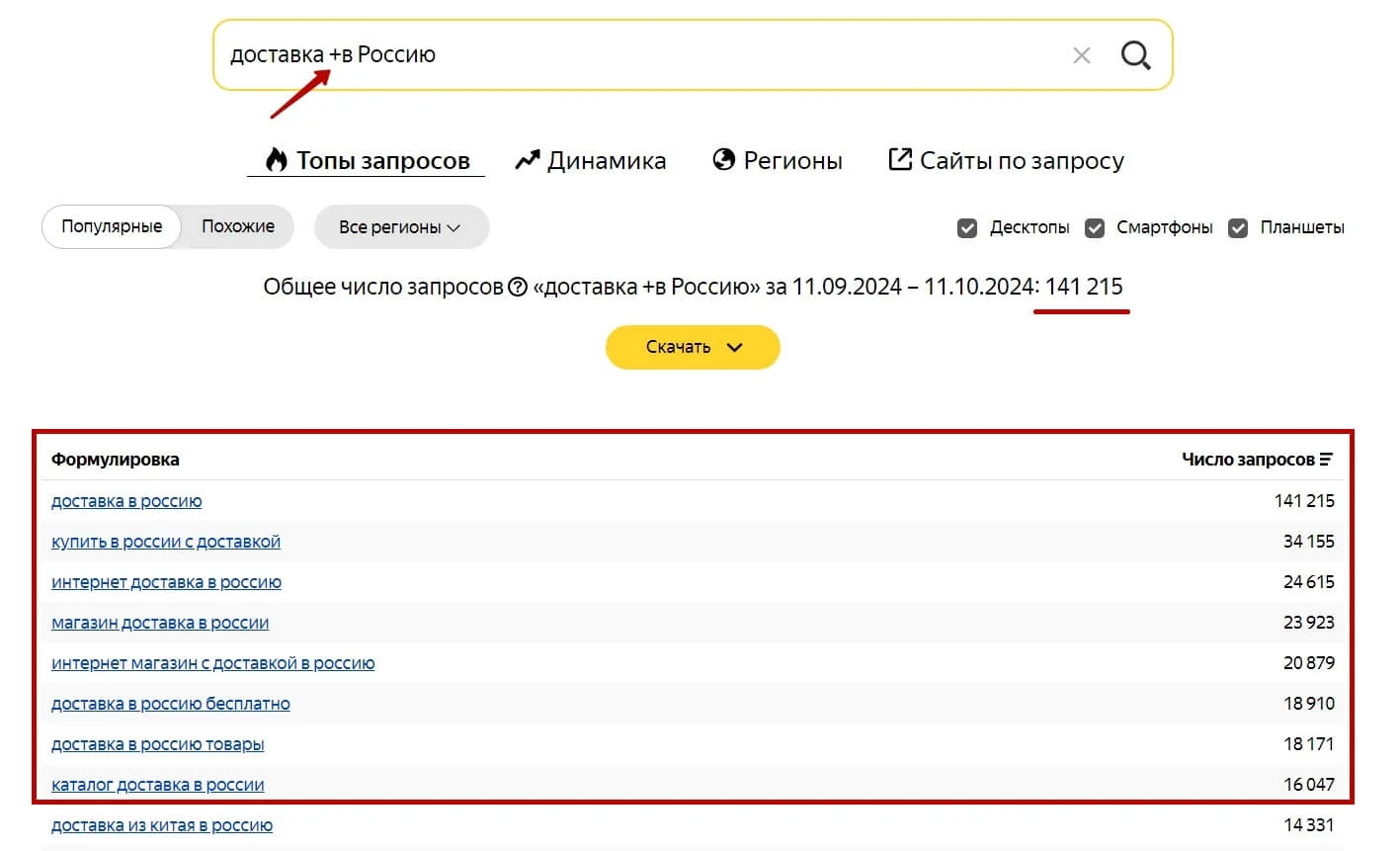Expand the Скачать download menu
The height and width of the screenshot is (851, 1400).
pyautogui.click(x=693, y=347)
